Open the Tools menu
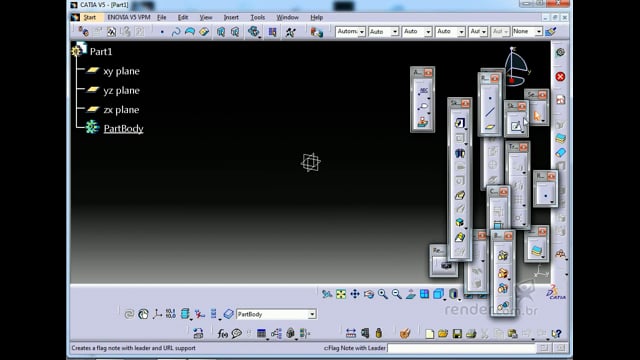Screen dimensions: 640x360 [x=258, y=17]
